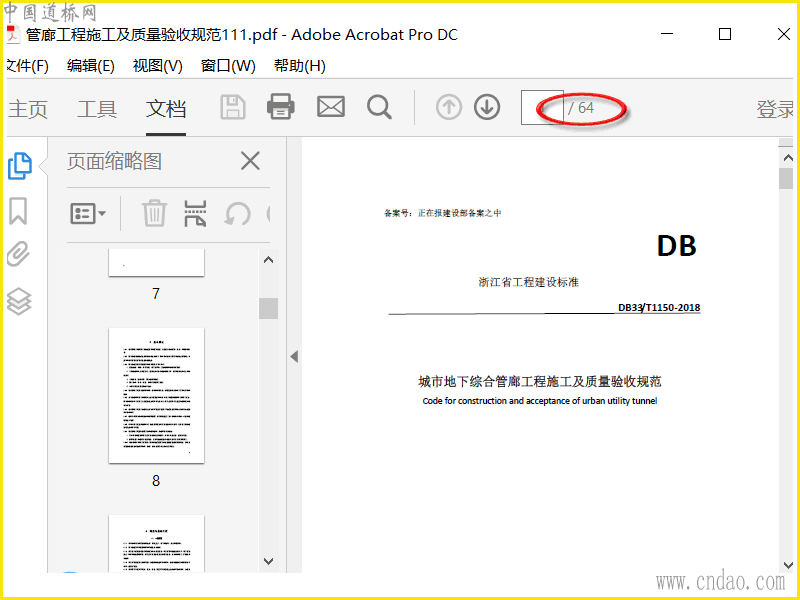Open the 文件(F) menu
The width and height of the screenshot is (800, 600).
[x=28, y=66]
